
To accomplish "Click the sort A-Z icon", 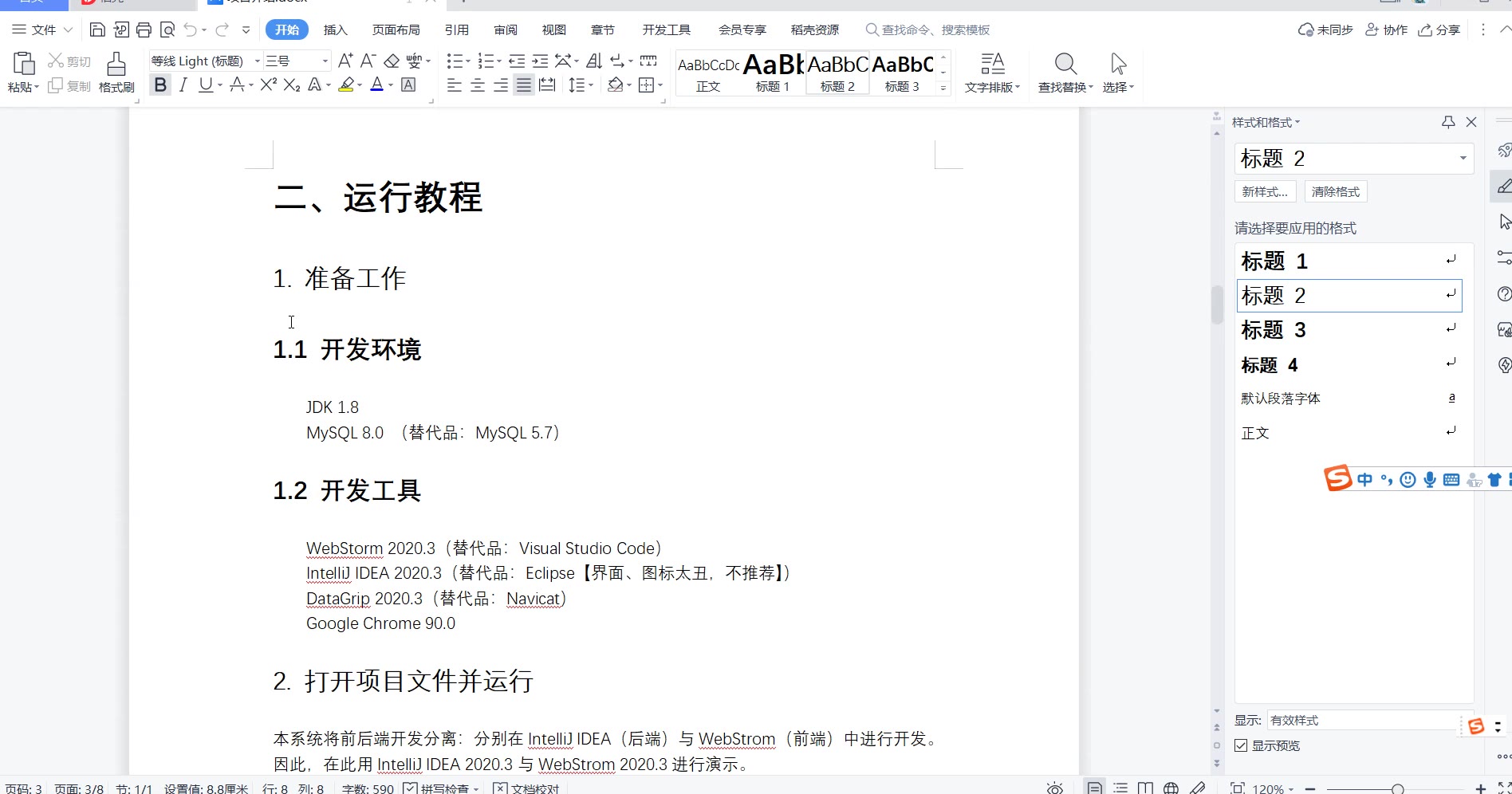I will click(594, 61).
